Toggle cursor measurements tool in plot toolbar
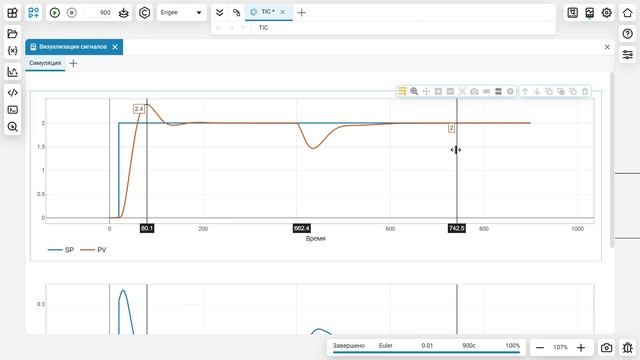The image size is (640, 360). coord(402,91)
